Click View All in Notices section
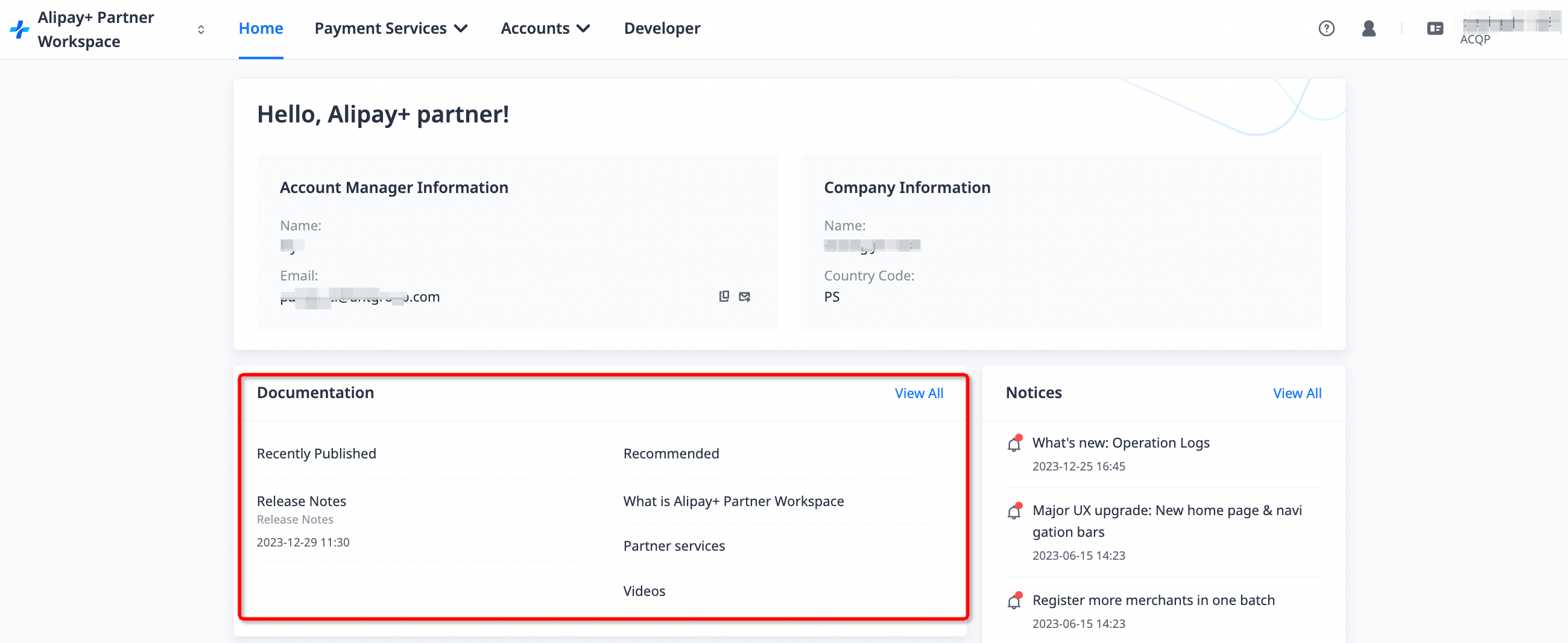Screen dimensions: 1568x643 pos(1297,393)
